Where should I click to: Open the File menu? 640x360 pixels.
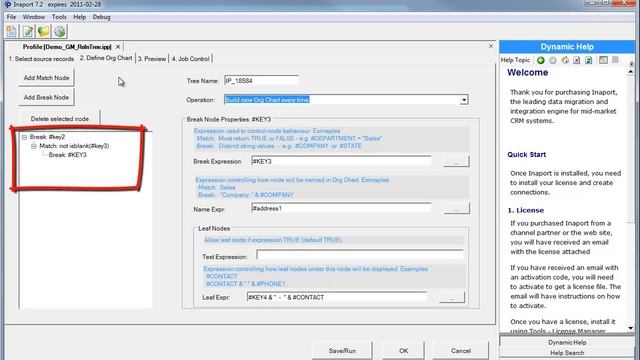point(11,17)
